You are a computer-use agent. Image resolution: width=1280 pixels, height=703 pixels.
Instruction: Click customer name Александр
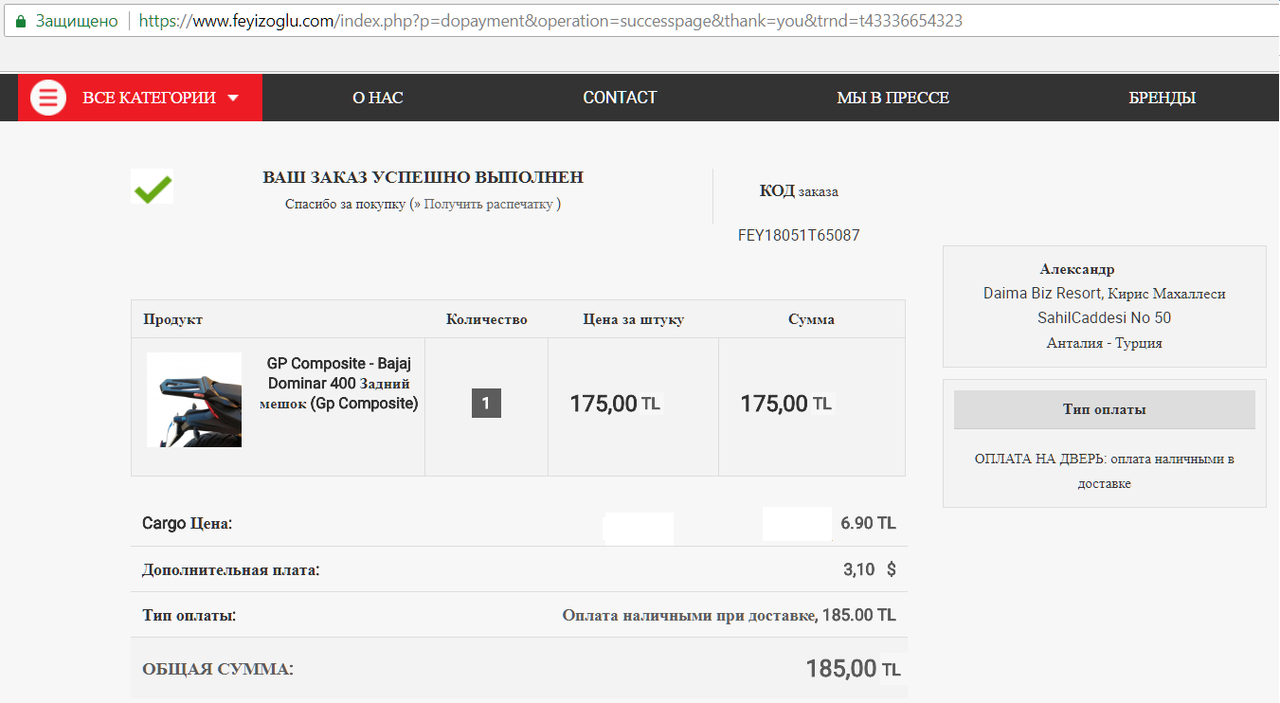(1077, 269)
